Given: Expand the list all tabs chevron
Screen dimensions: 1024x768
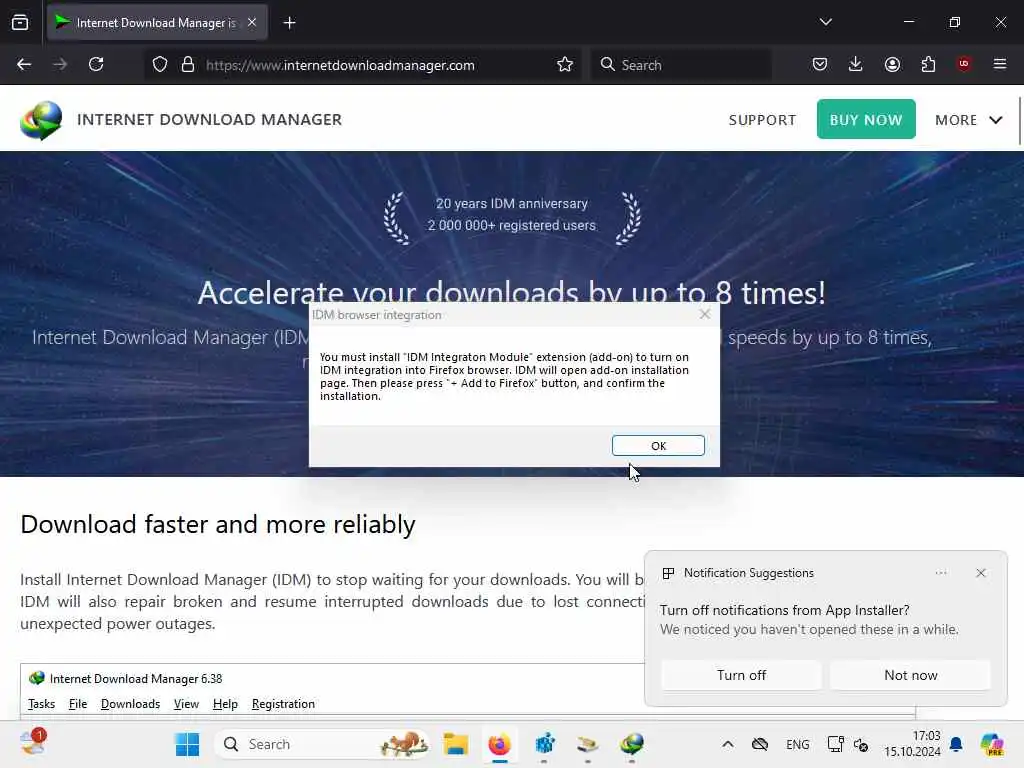Looking at the screenshot, I should [x=825, y=22].
